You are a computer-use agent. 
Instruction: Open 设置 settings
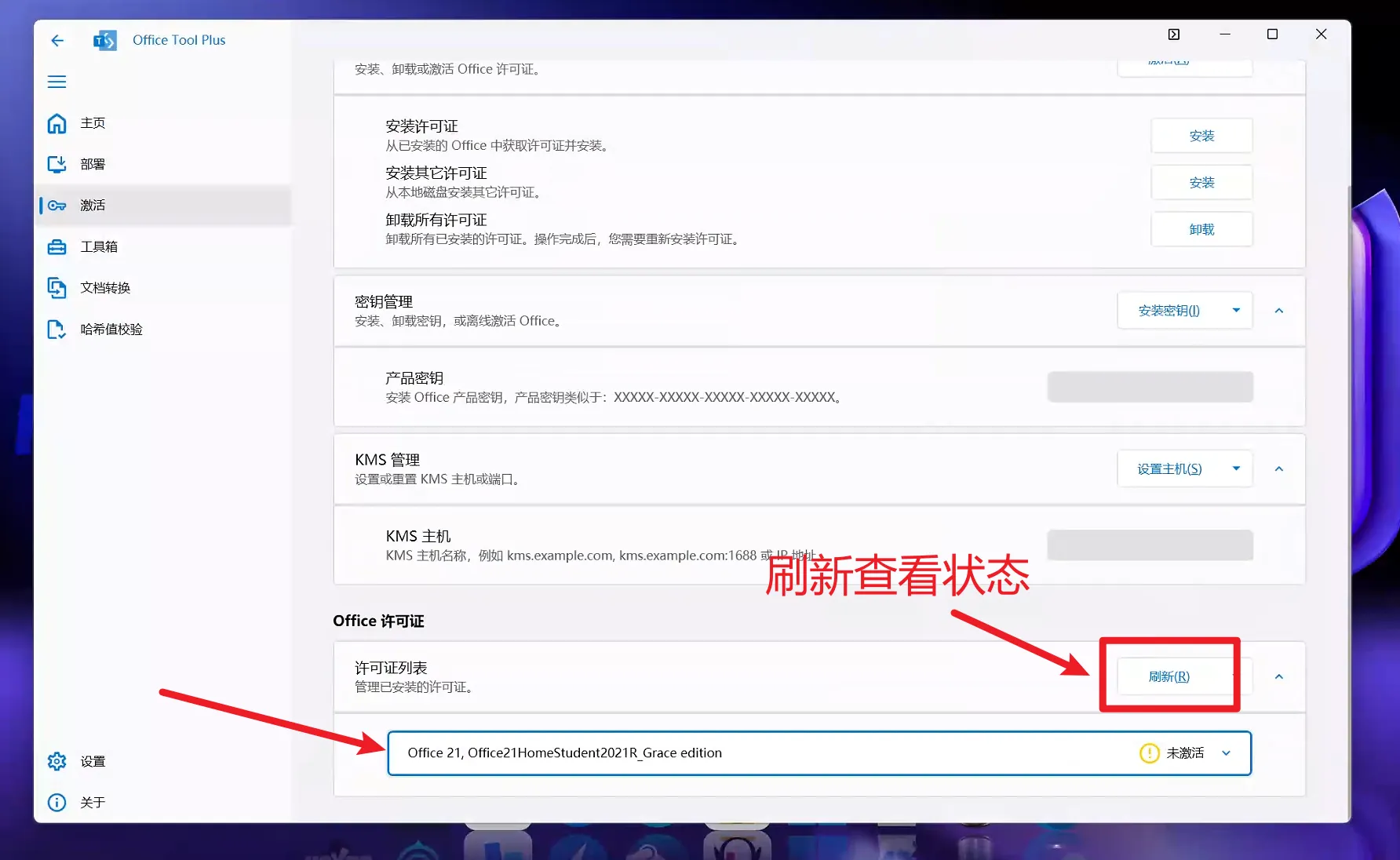click(x=162, y=761)
